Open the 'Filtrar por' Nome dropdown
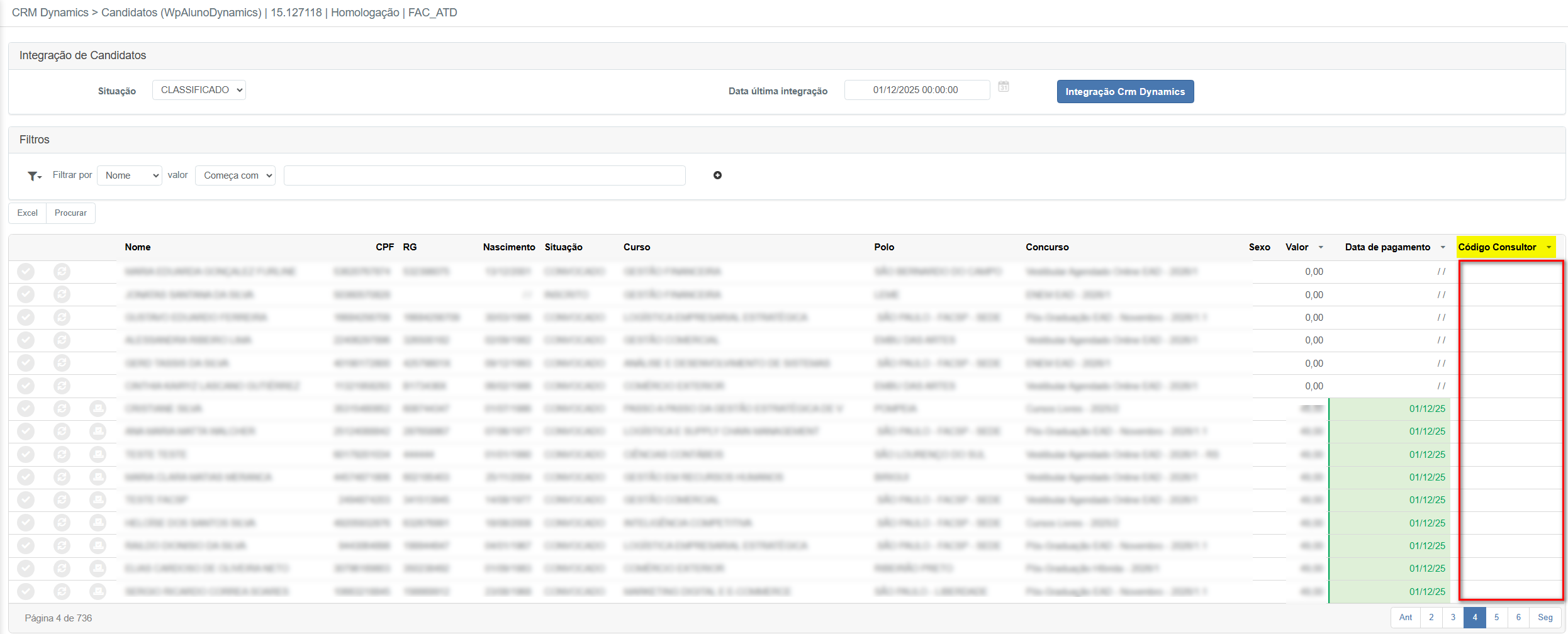Screen dimensions: 1568x634 pos(130,175)
